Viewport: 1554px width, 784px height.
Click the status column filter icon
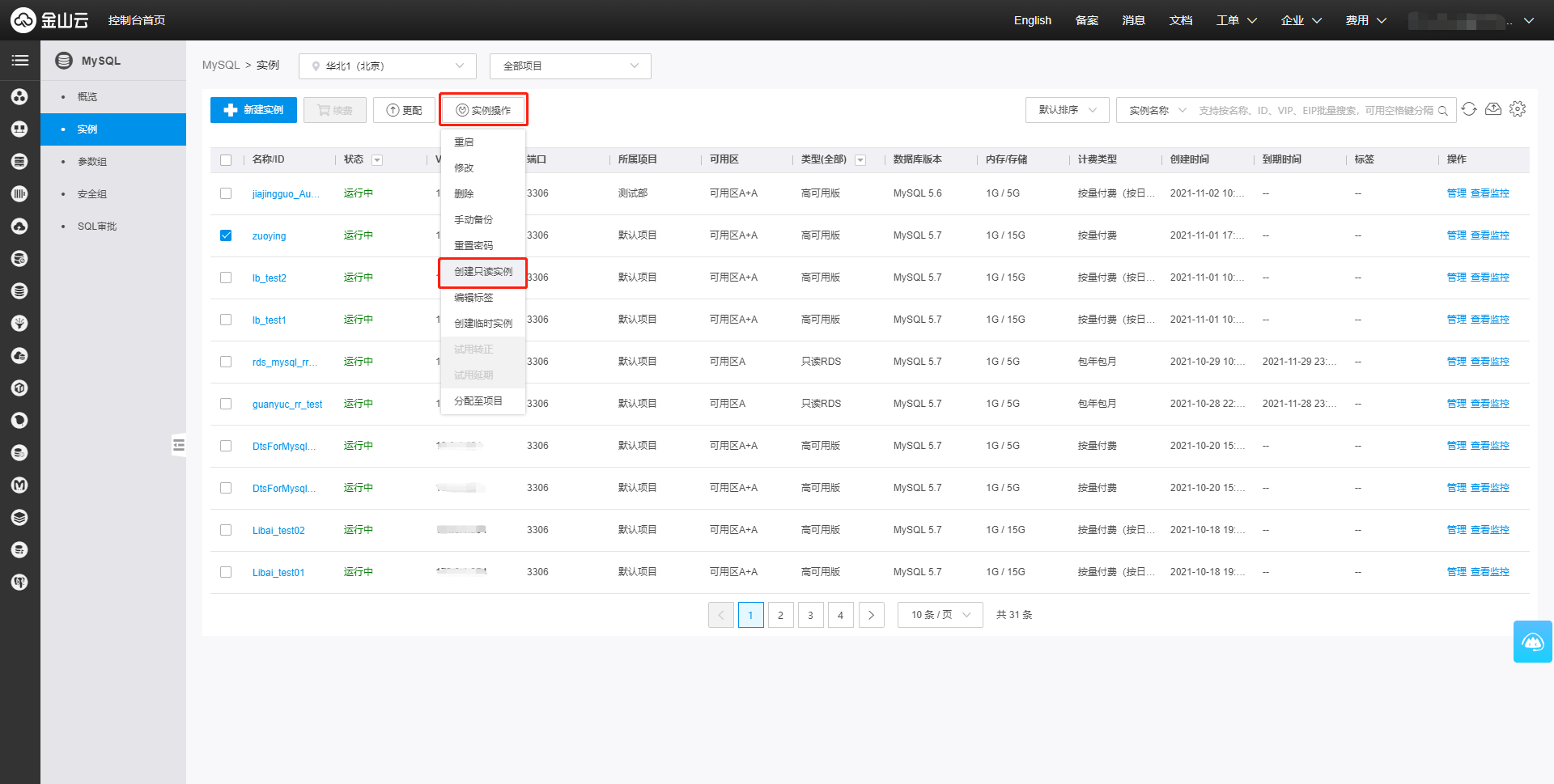click(x=377, y=160)
